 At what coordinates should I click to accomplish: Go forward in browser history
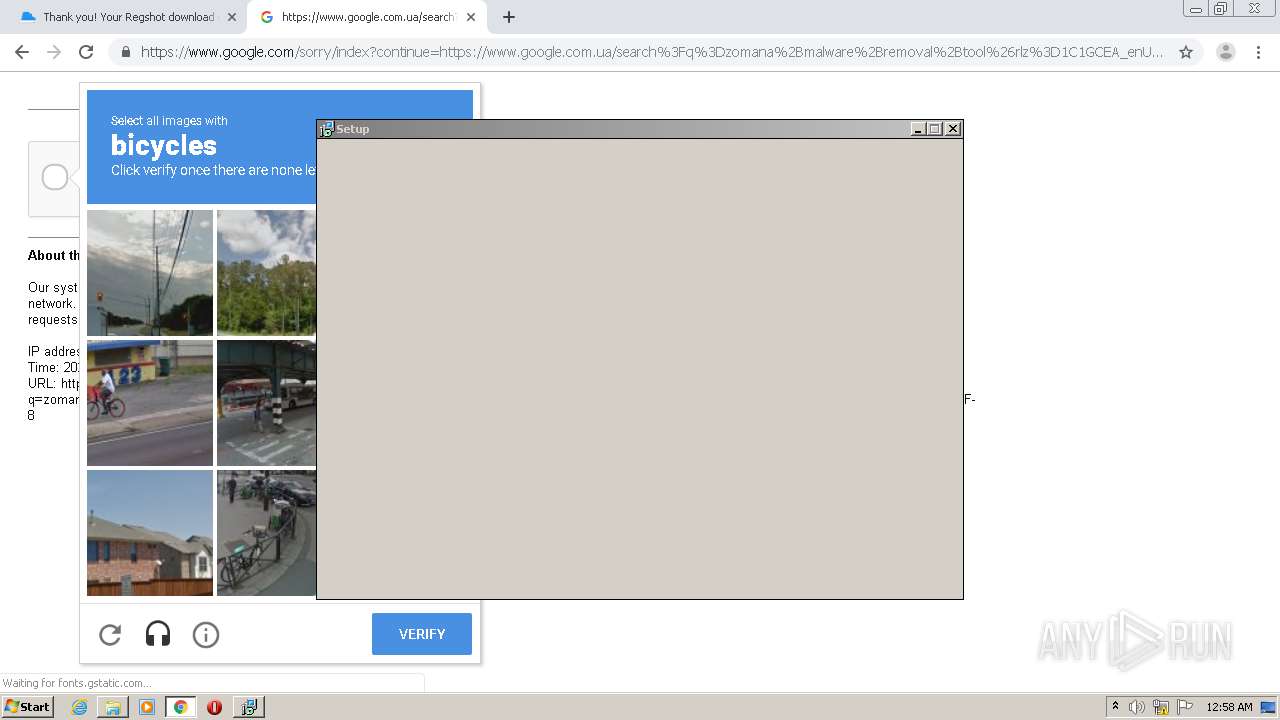coord(54,52)
